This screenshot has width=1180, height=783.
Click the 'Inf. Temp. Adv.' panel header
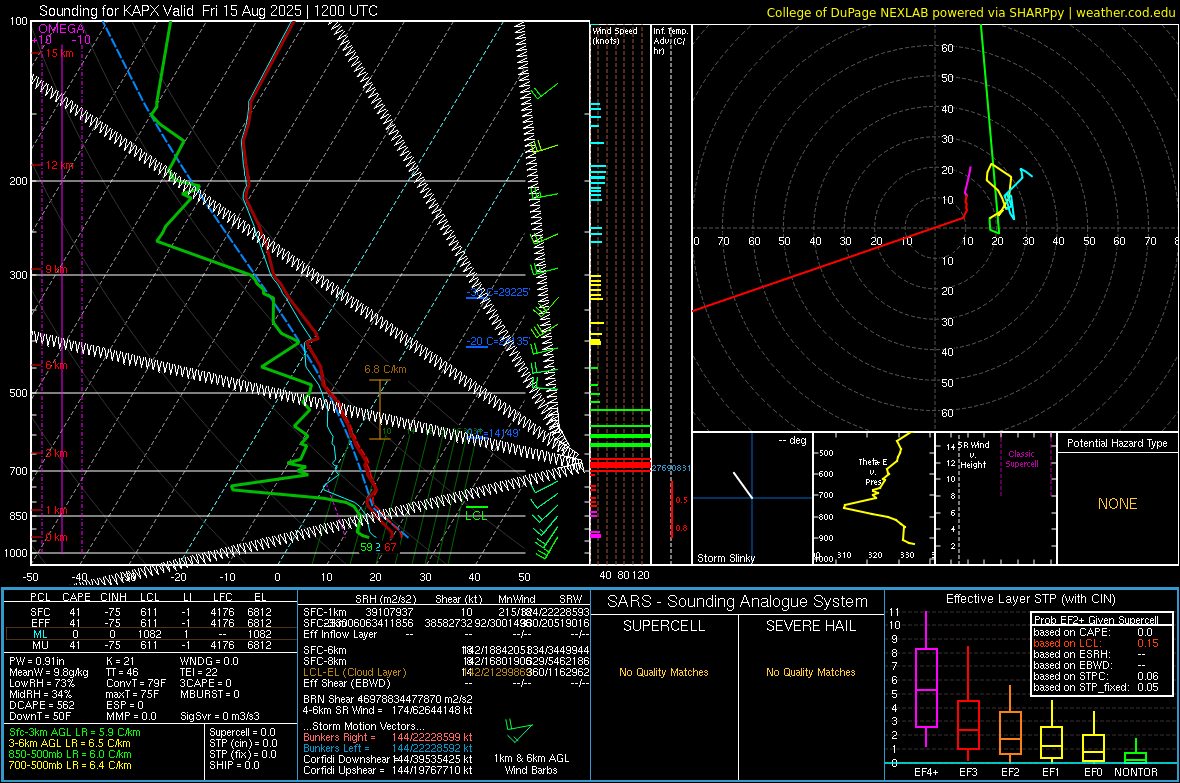[x=670, y=41]
